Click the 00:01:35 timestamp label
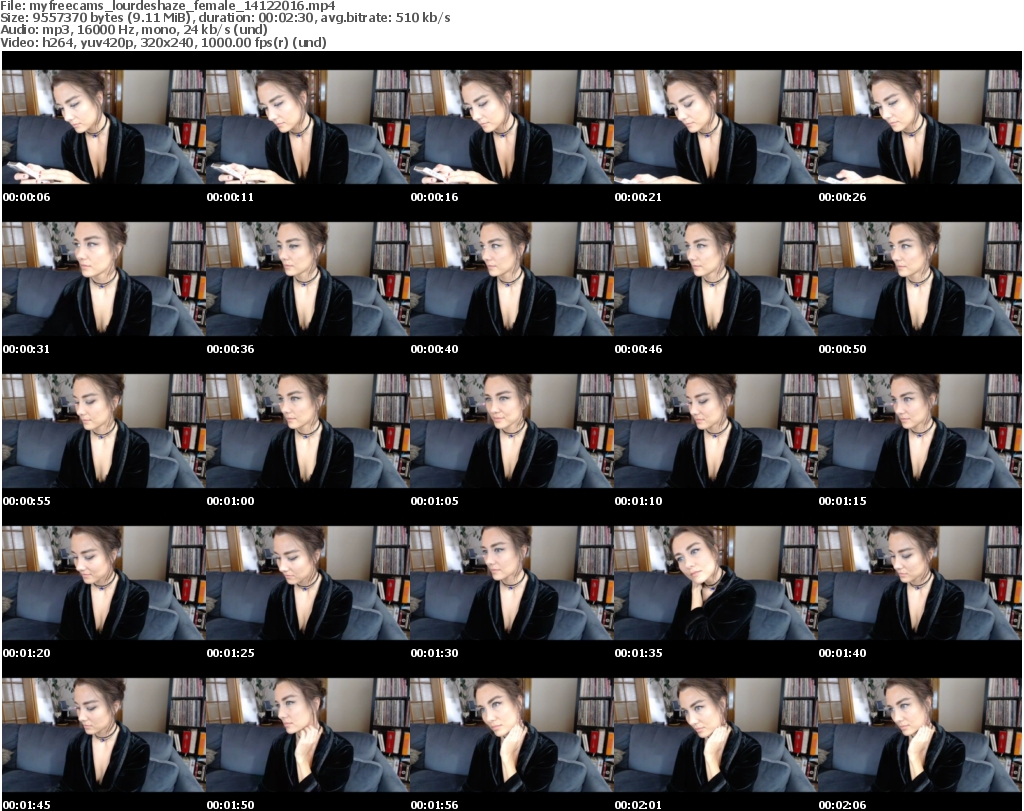 tap(638, 653)
